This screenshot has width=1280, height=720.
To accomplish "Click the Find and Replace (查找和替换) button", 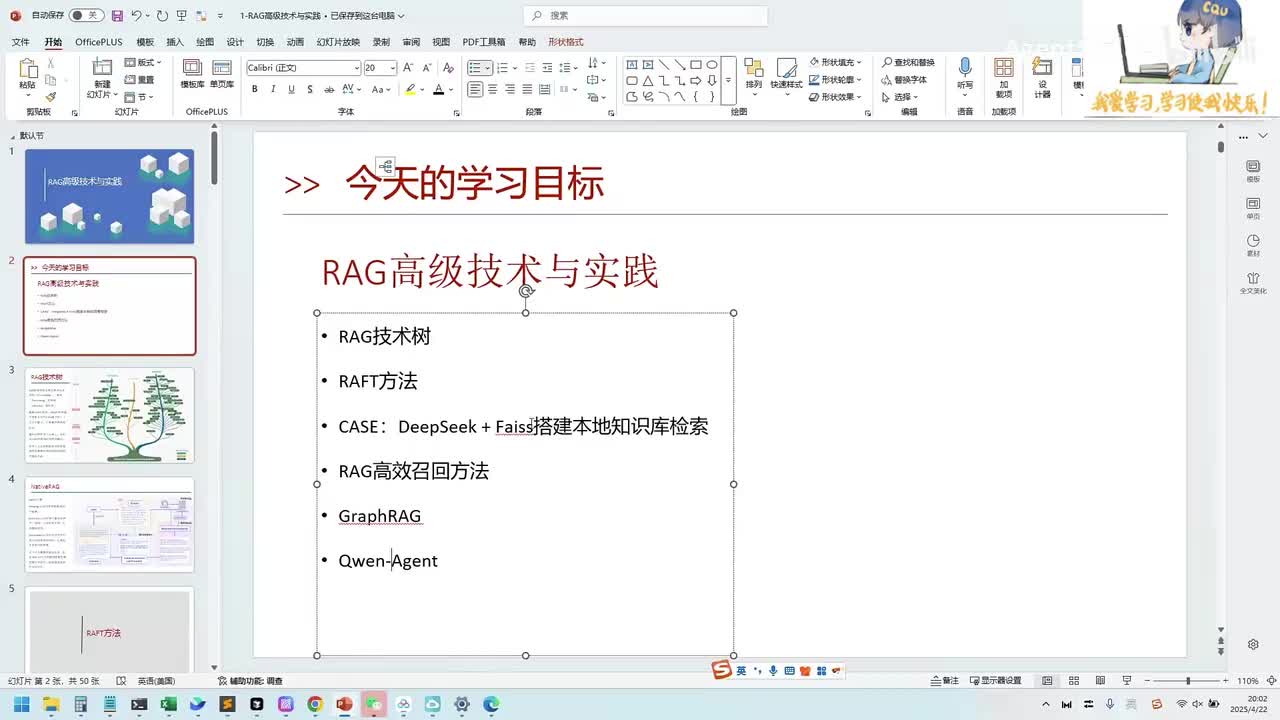I will point(908,62).
